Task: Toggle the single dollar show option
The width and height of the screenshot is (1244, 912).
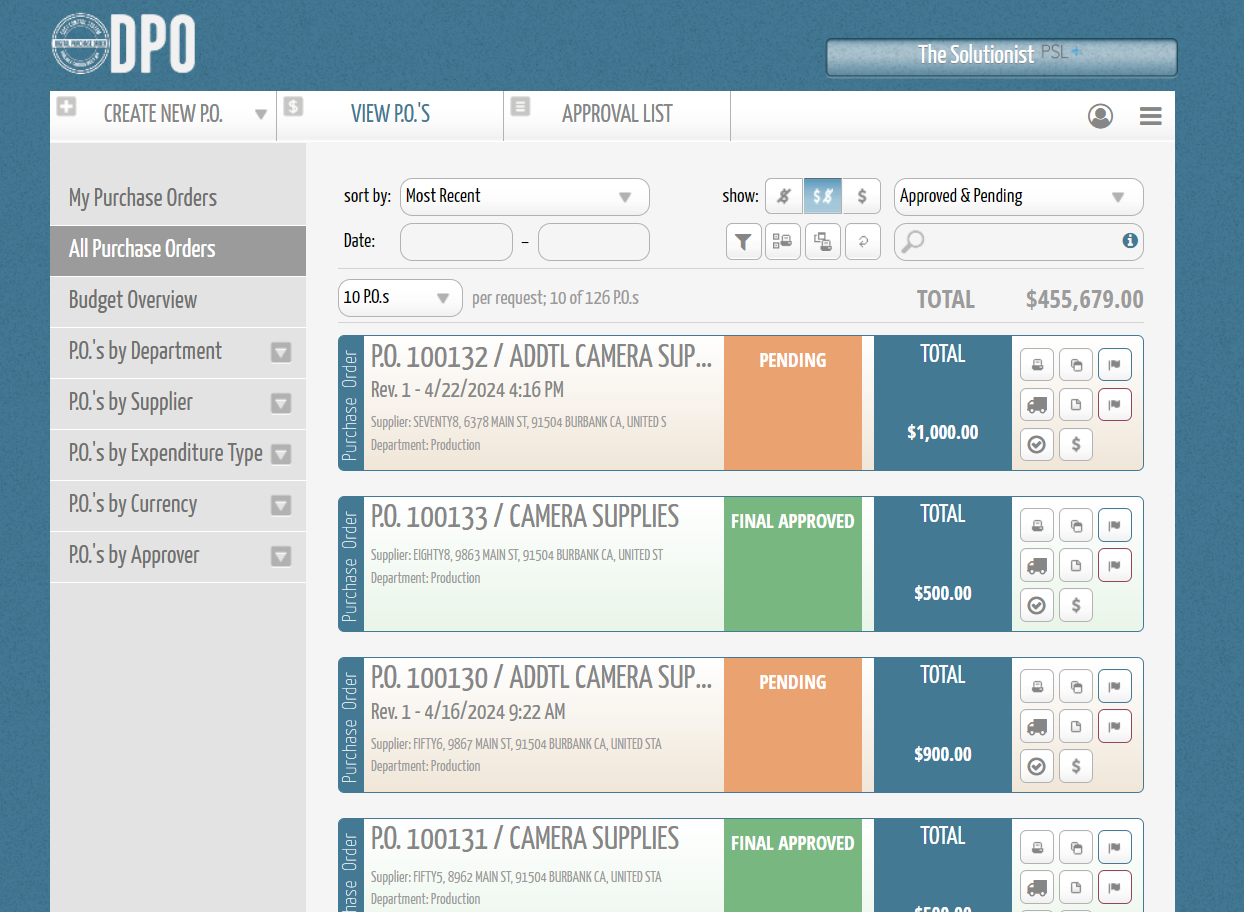Action: point(862,196)
